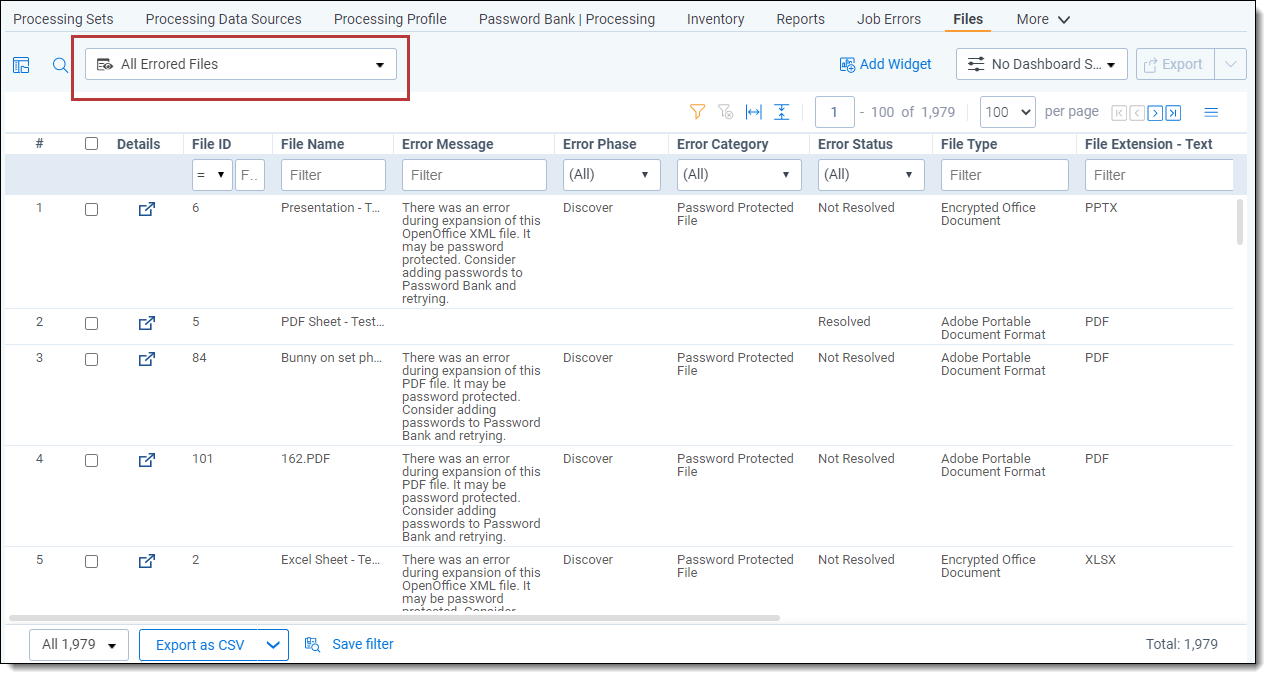The image size is (1271, 679).
Task: Select the checkbox for row 1
Action: tap(92, 210)
